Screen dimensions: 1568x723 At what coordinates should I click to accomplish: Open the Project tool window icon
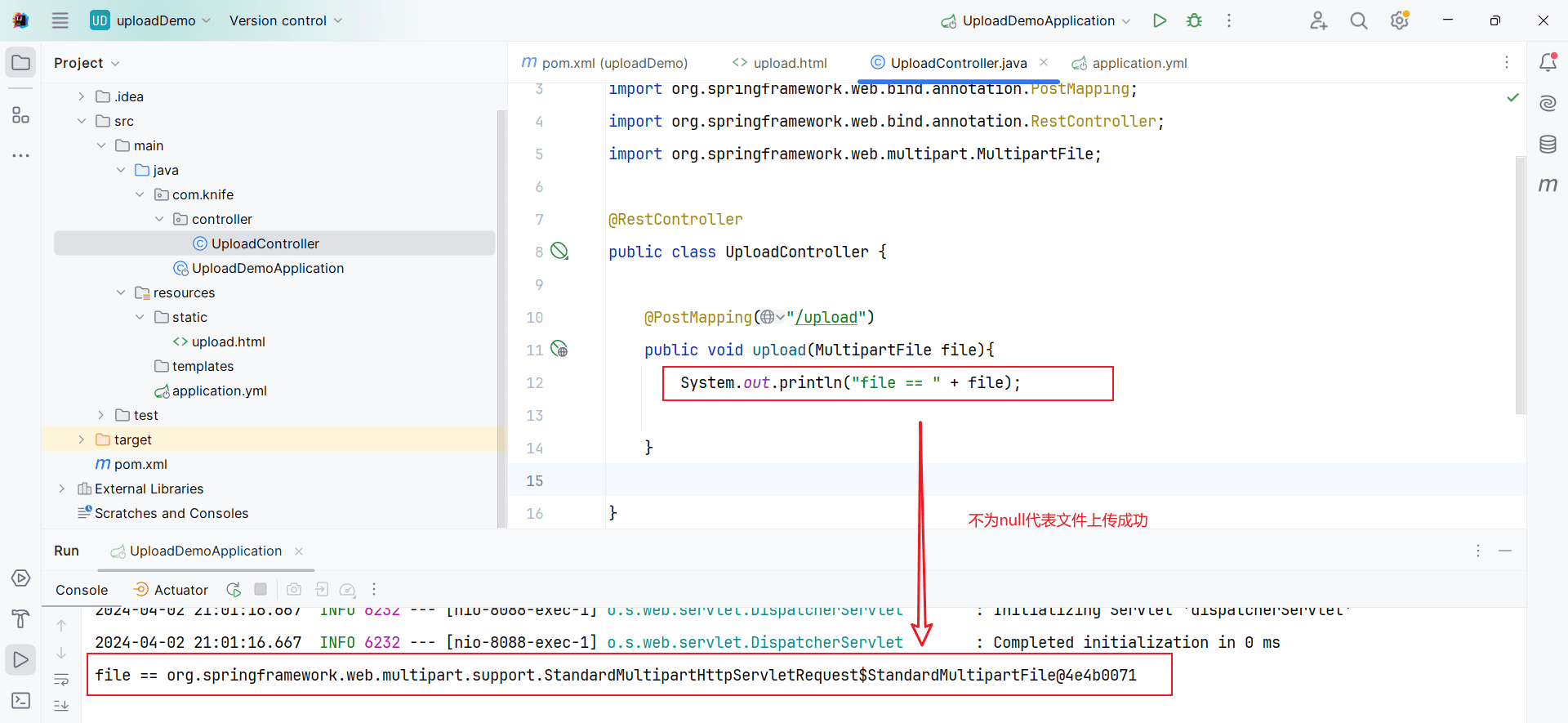[20, 63]
